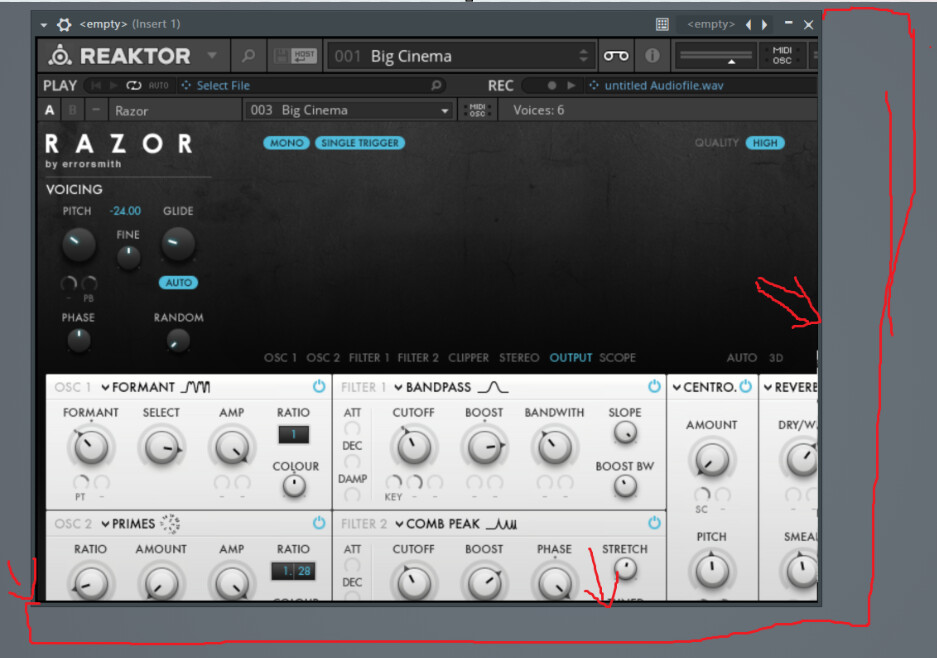Screen dimensions: 937x658
Task: Open the REVERB effect dropdown
Action: click(x=790, y=387)
